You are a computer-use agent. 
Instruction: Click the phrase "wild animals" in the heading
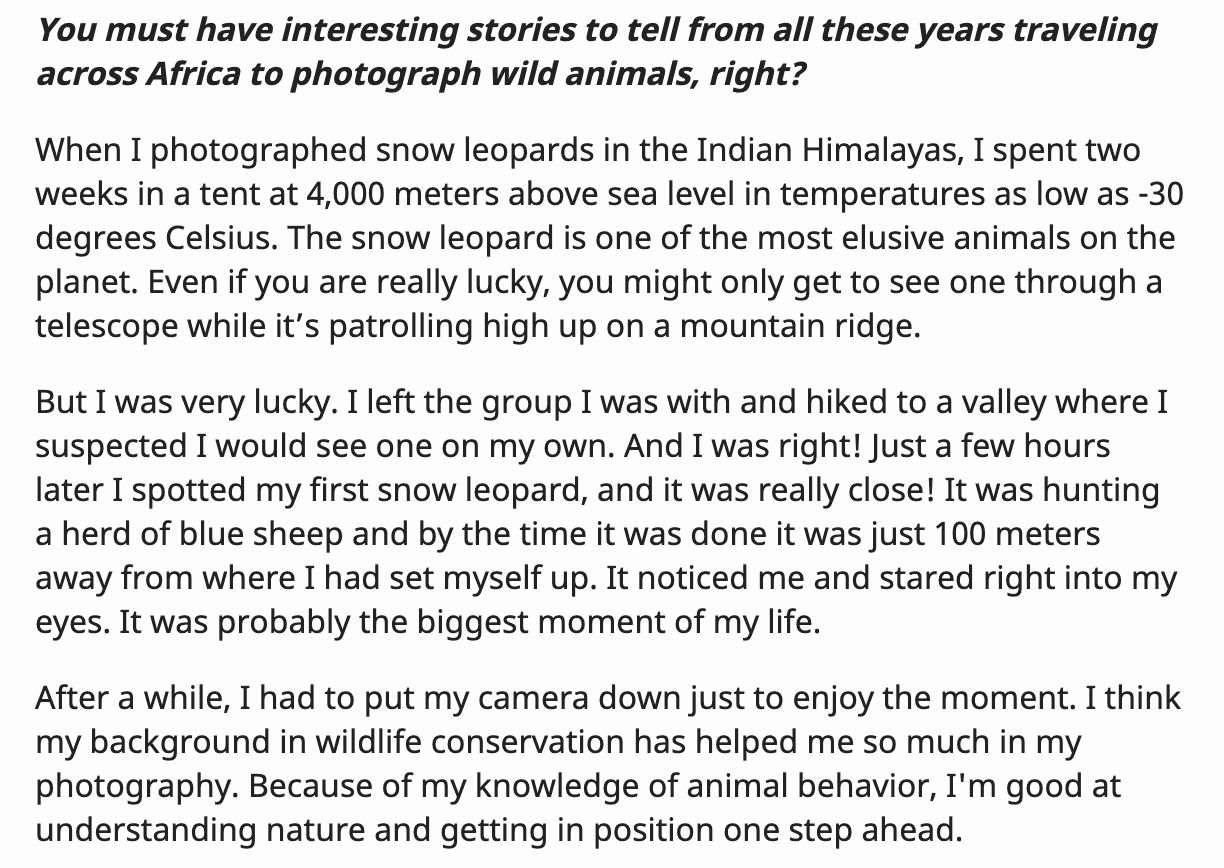coord(596,75)
